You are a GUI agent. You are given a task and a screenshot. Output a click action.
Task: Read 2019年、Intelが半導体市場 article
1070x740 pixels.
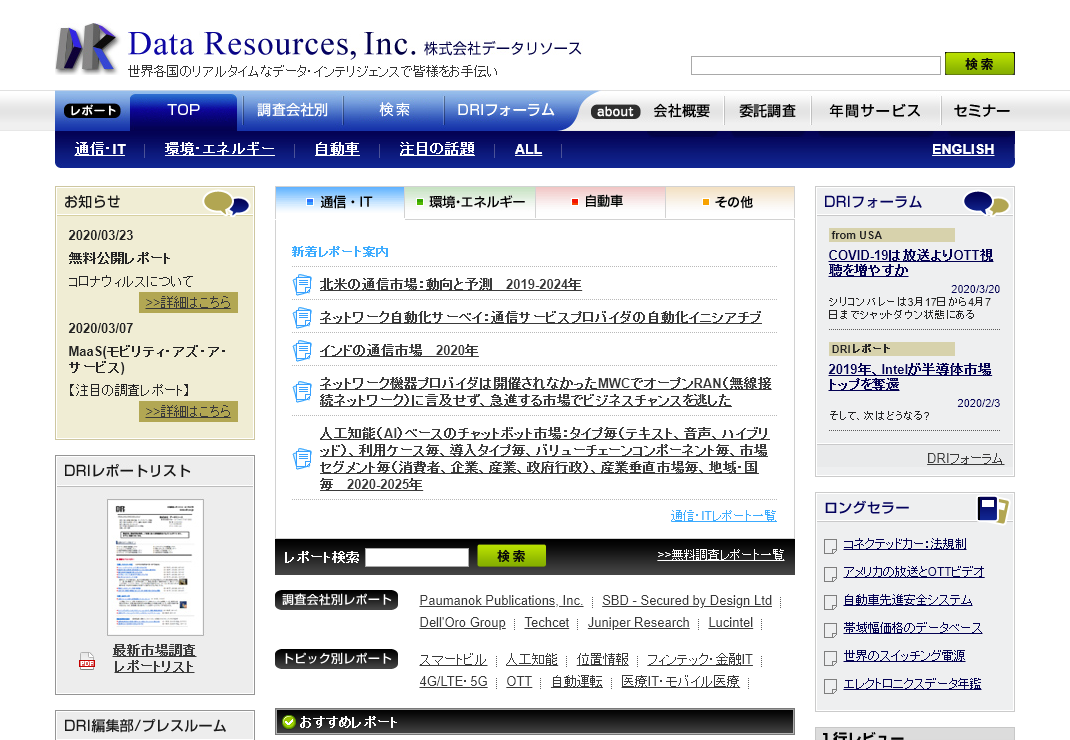[910, 377]
